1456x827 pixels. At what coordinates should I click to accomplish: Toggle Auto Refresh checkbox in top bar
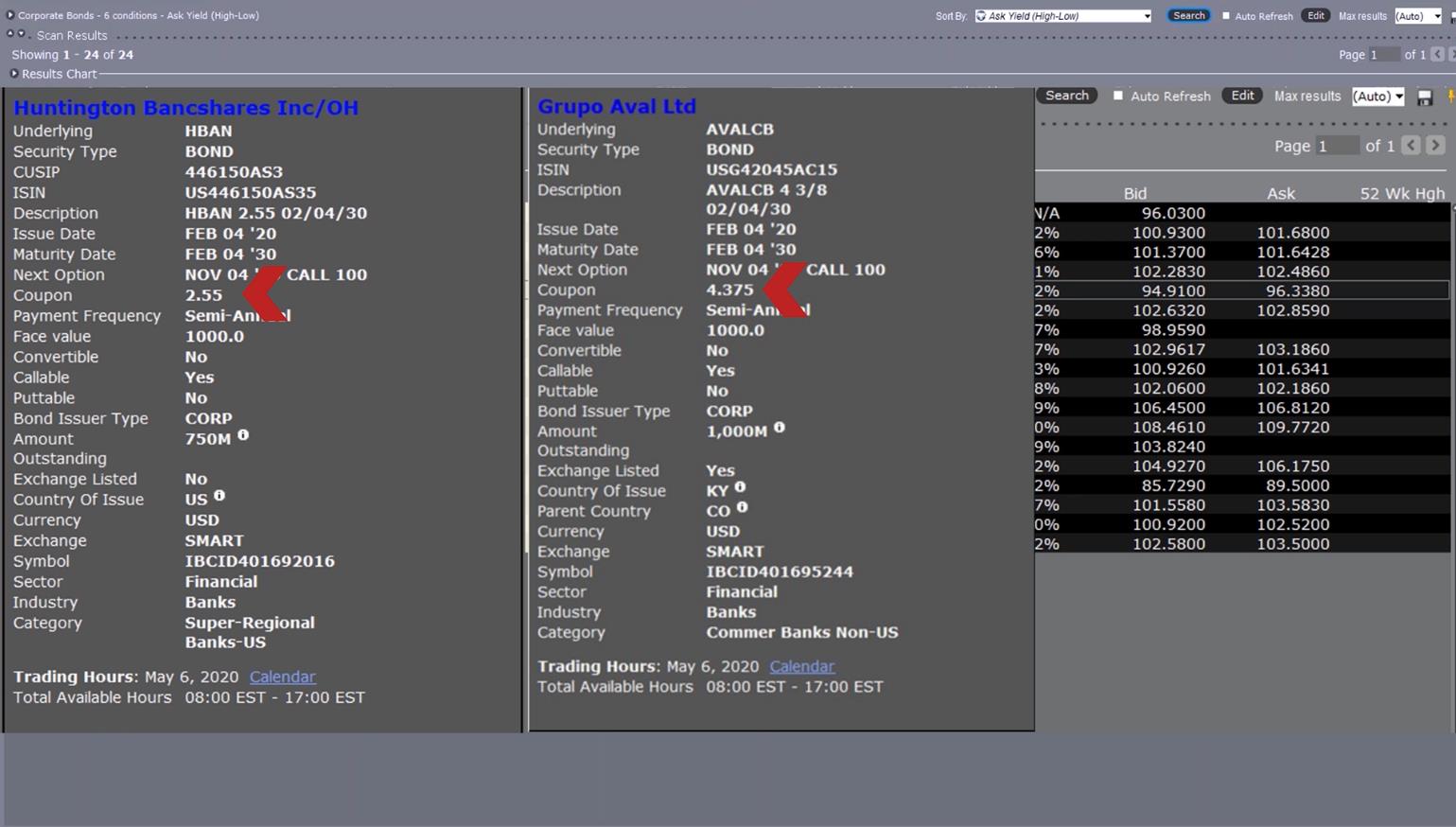click(1226, 16)
